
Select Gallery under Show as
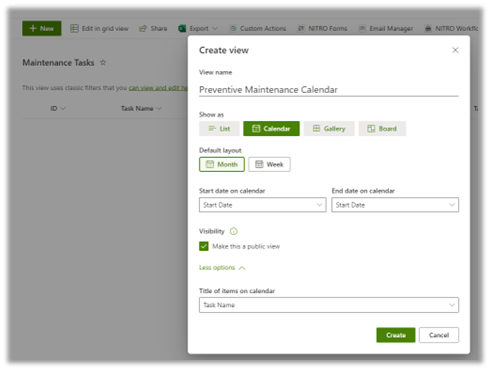329,129
